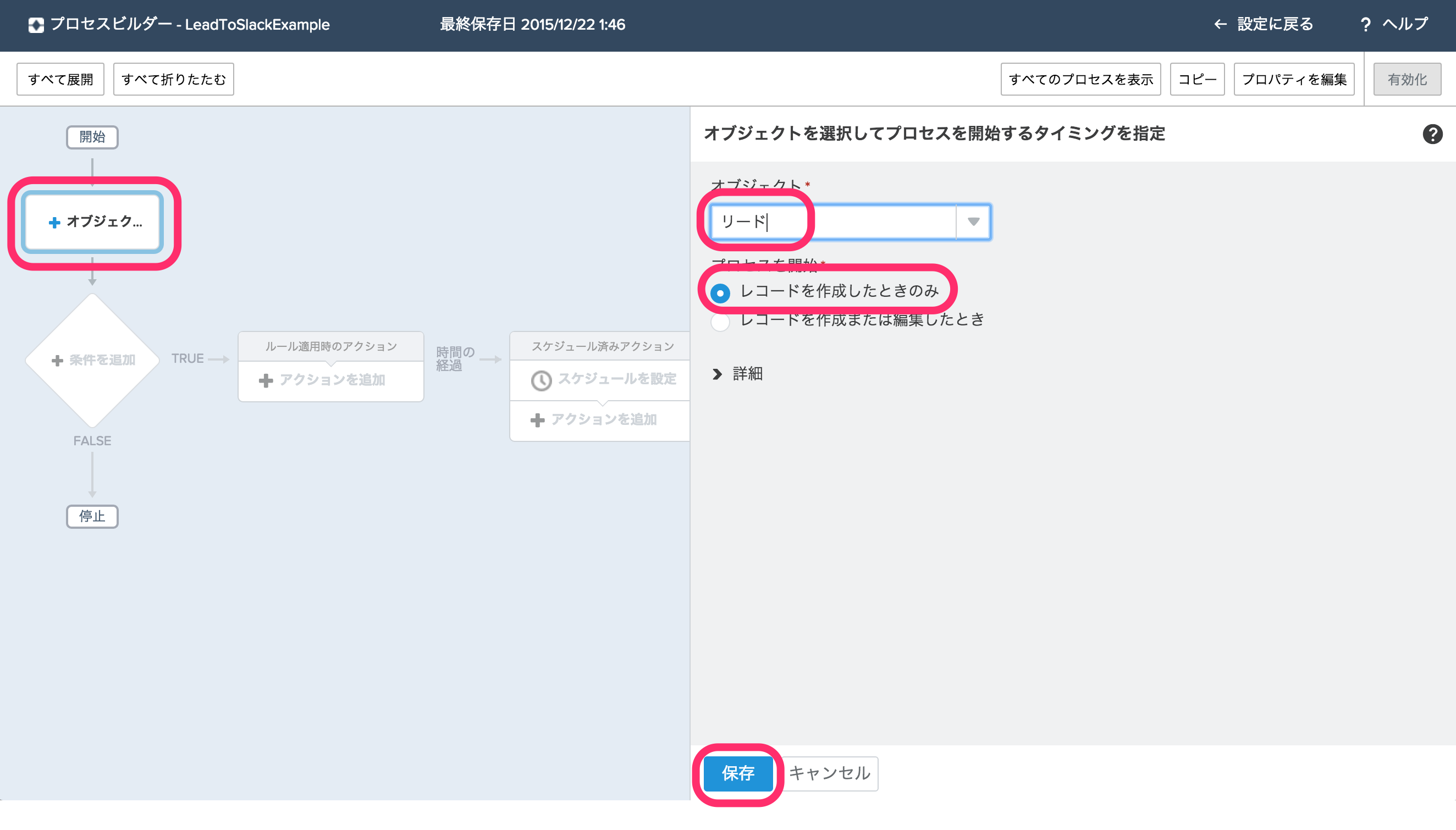The height and width of the screenshot is (830, 1456).
Task: Click the question mark next to ヘルプ
Action: 1365,25
